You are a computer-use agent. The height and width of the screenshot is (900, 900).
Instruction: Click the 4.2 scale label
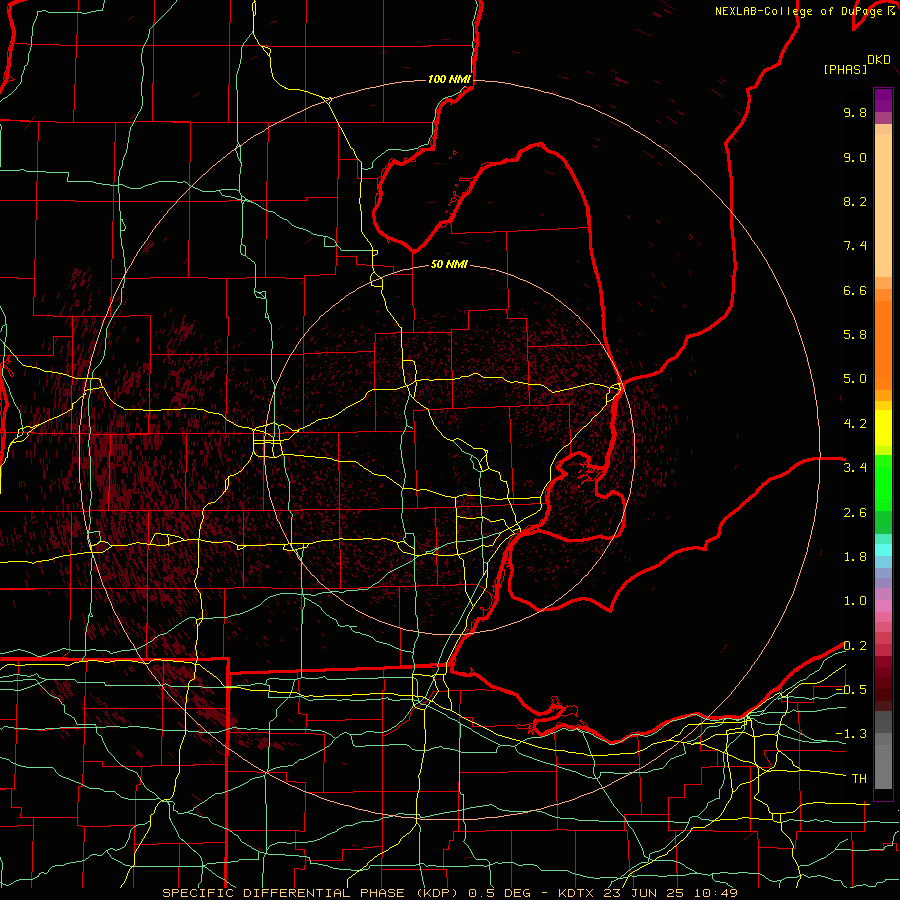tap(855, 424)
